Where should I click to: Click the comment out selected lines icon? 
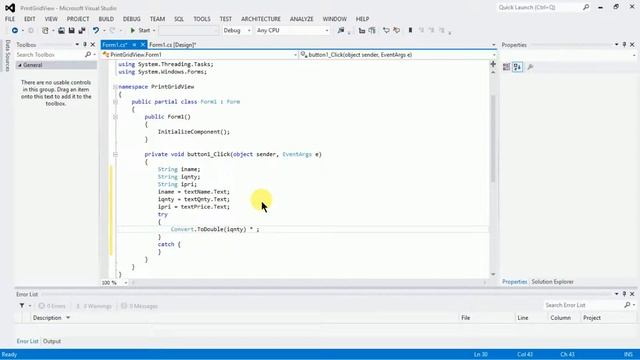coord(386,31)
